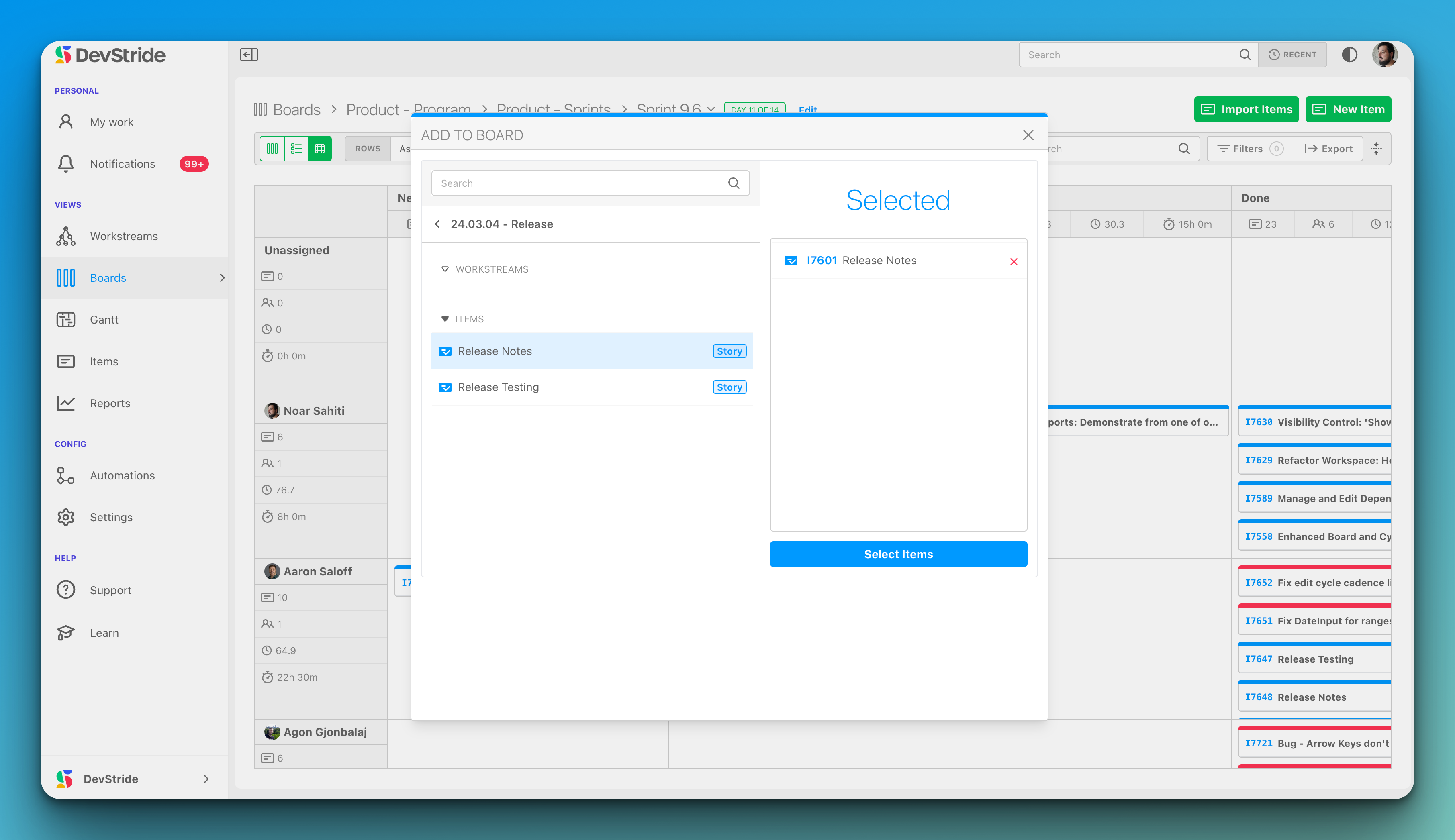
Task: Select the card grid view icon
Action: (320, 148)
